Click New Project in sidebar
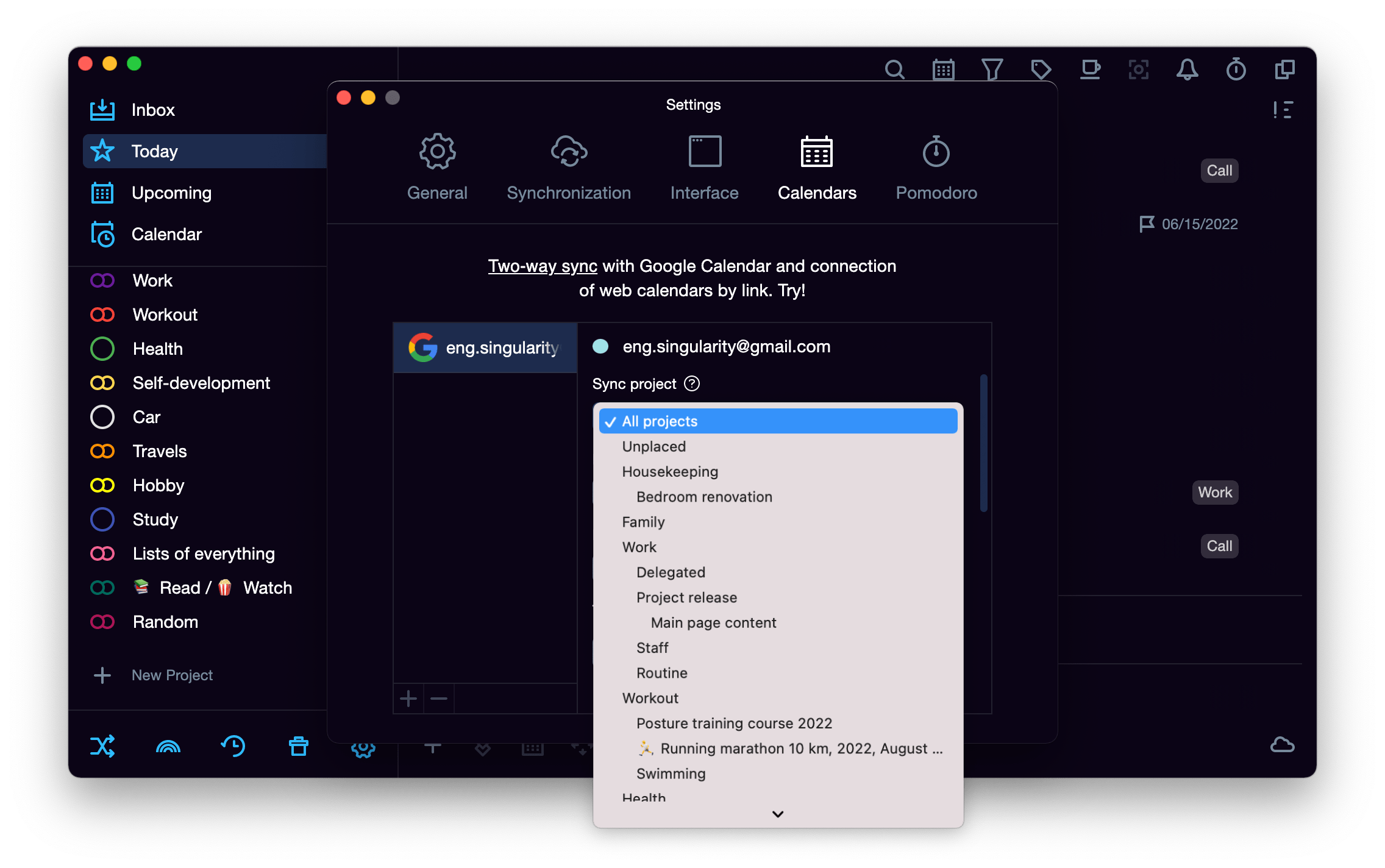Screen dimensions: 1385x868 pos(154,675)
